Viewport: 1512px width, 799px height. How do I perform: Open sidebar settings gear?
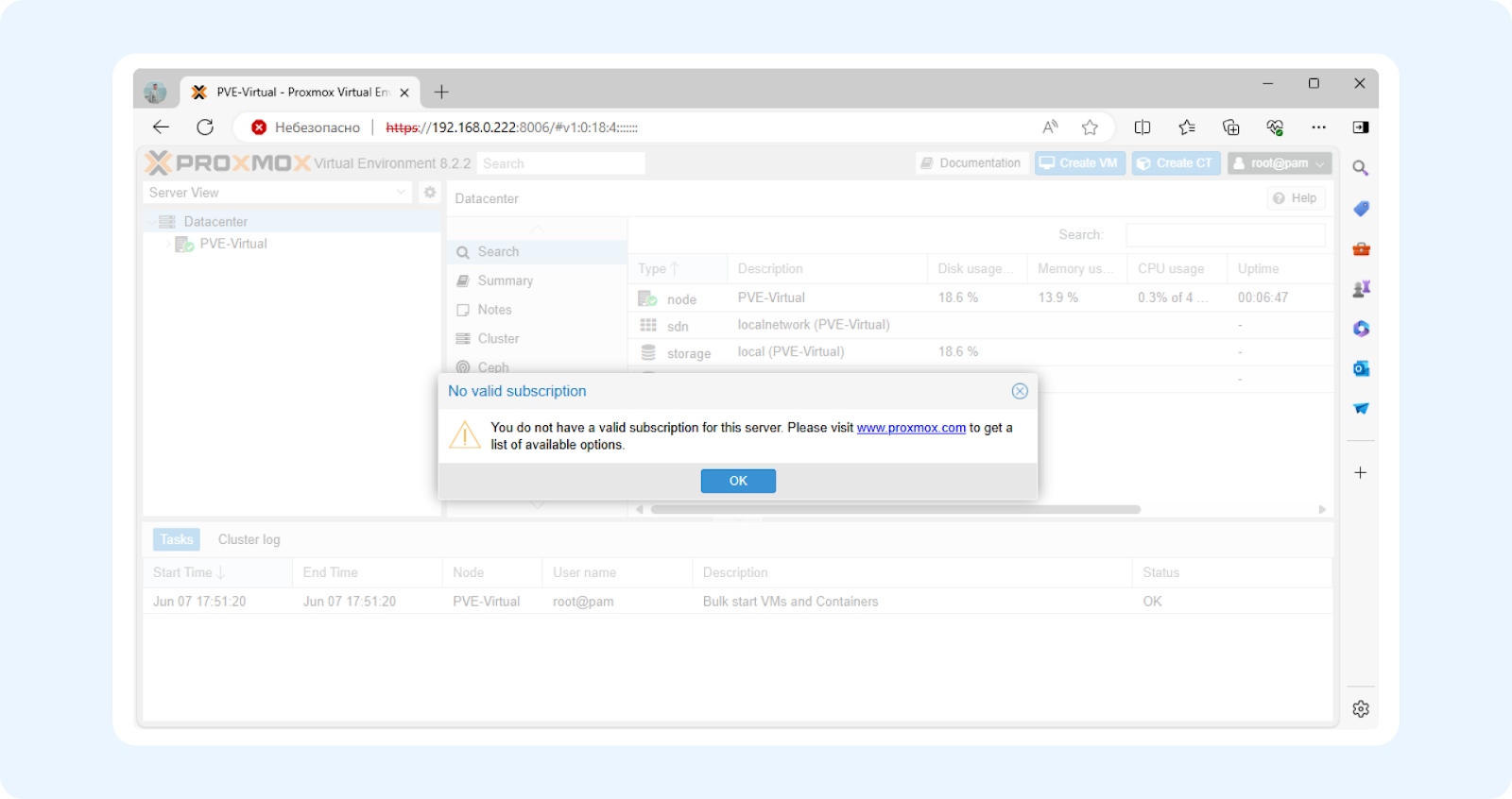pyautogui.click(x=1361, y=709)
